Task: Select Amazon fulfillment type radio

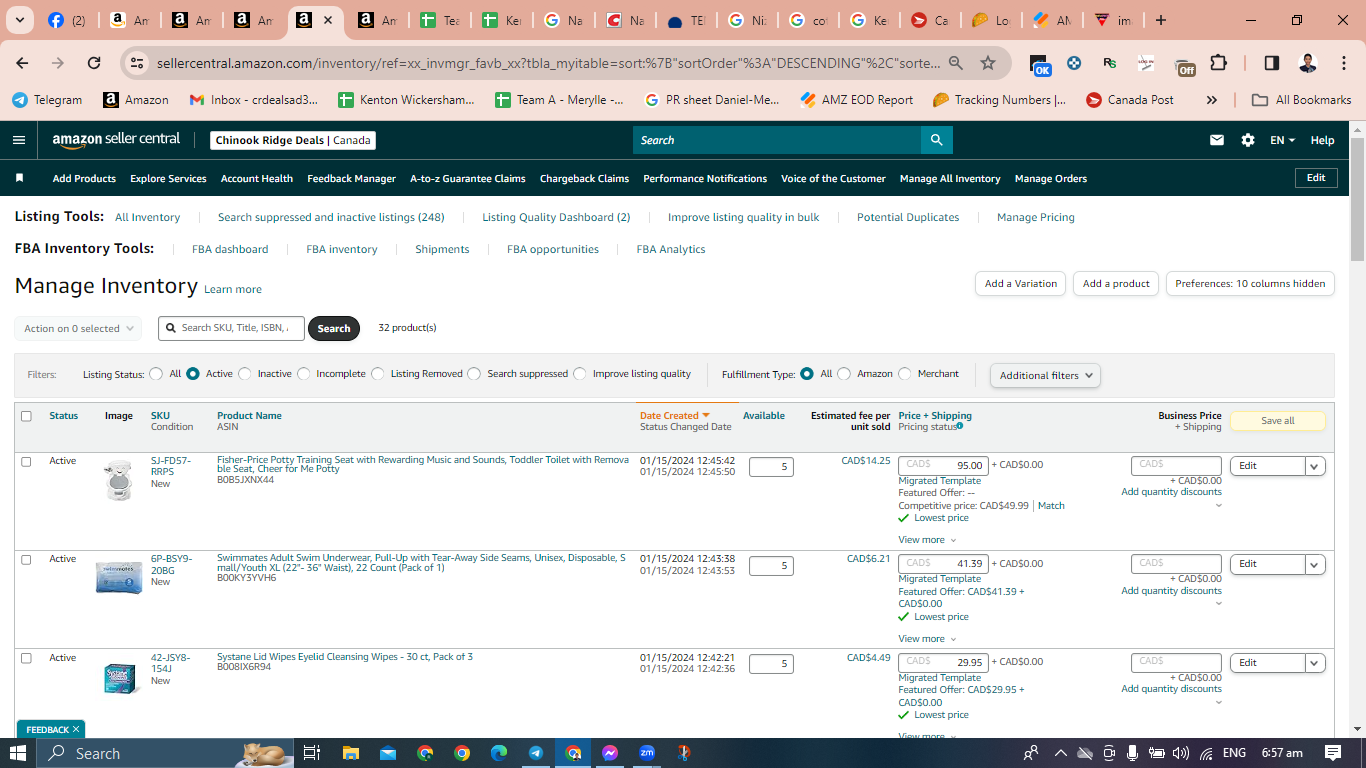Action: click(844, 374)
